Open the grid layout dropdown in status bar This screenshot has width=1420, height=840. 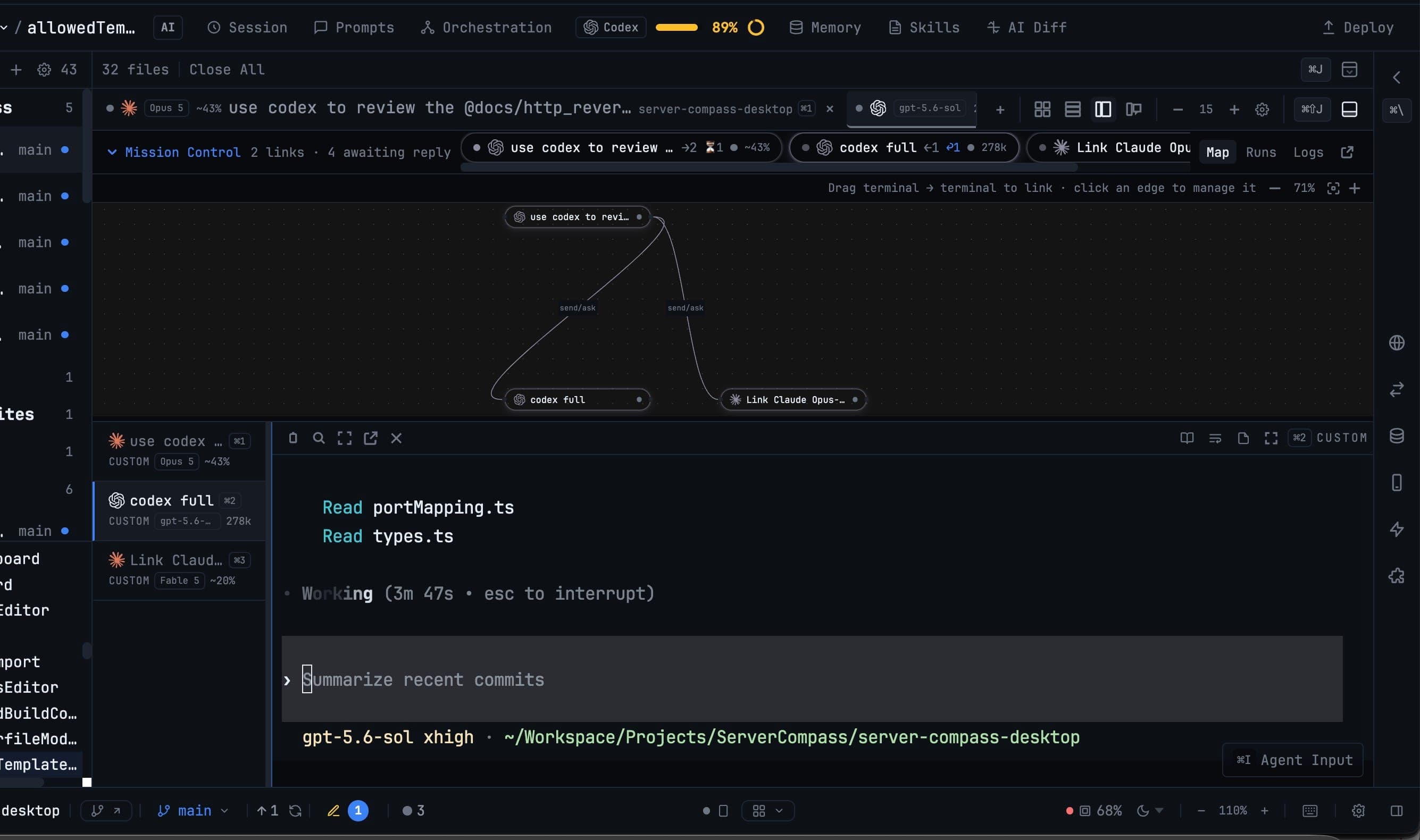[x=768, y=811]
